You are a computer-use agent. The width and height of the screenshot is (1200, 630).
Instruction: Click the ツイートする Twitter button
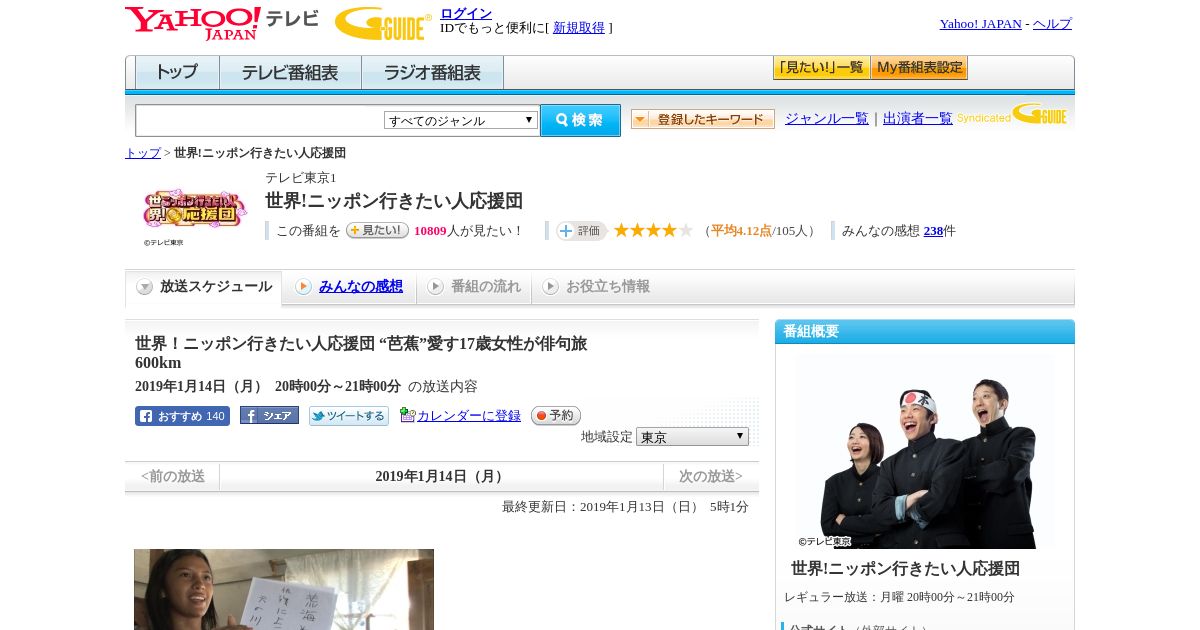point(349,416)
